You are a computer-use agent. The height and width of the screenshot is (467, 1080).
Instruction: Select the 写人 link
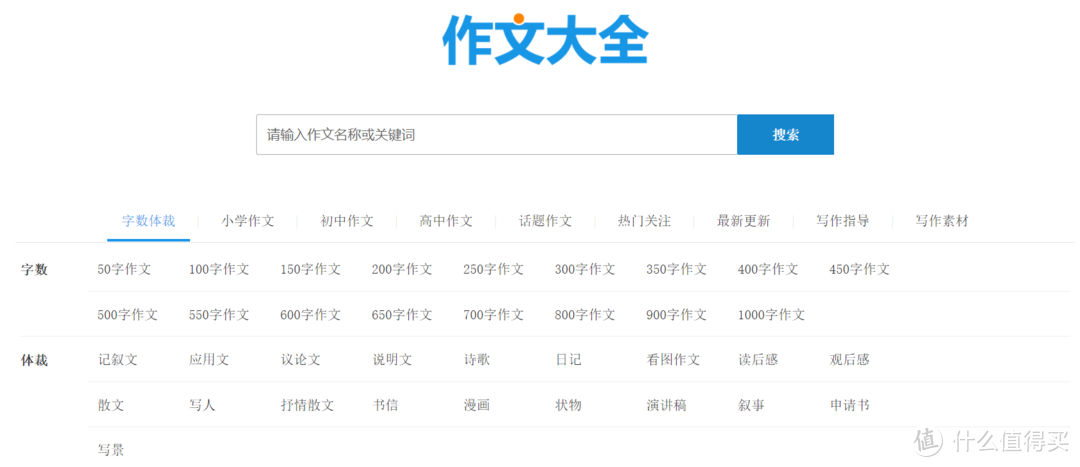pyautogui.click(x=202, y=405)
